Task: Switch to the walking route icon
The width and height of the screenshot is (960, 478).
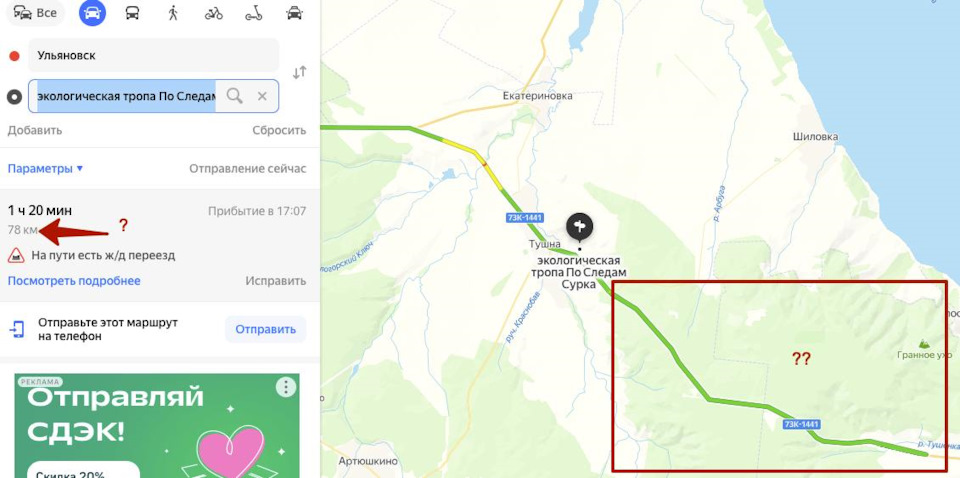Action: pos(173,13)
